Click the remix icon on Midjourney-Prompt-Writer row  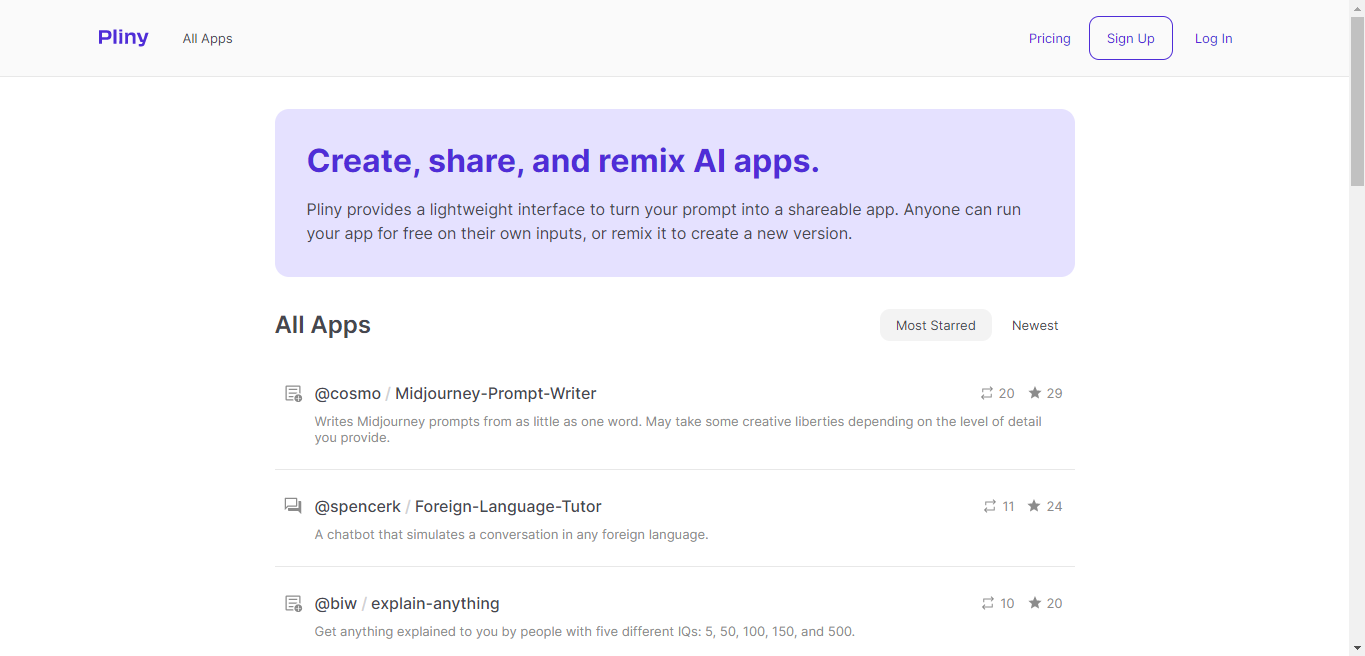[x=987, y=394]
